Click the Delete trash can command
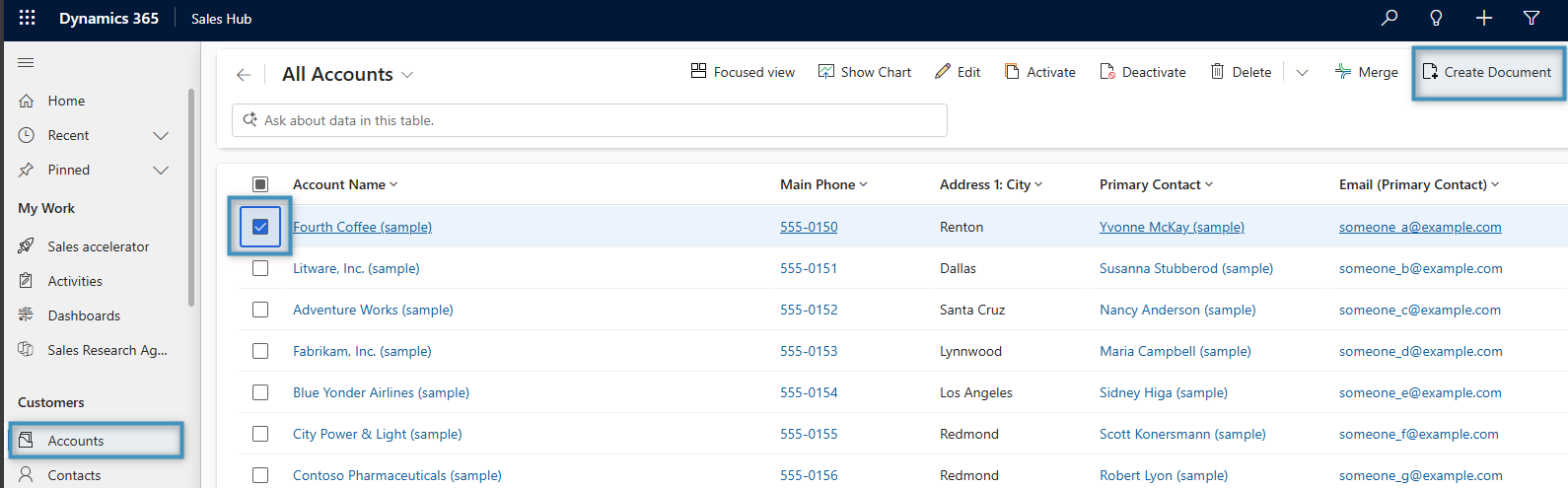The image size is (1568, 488). (1241, 72)
